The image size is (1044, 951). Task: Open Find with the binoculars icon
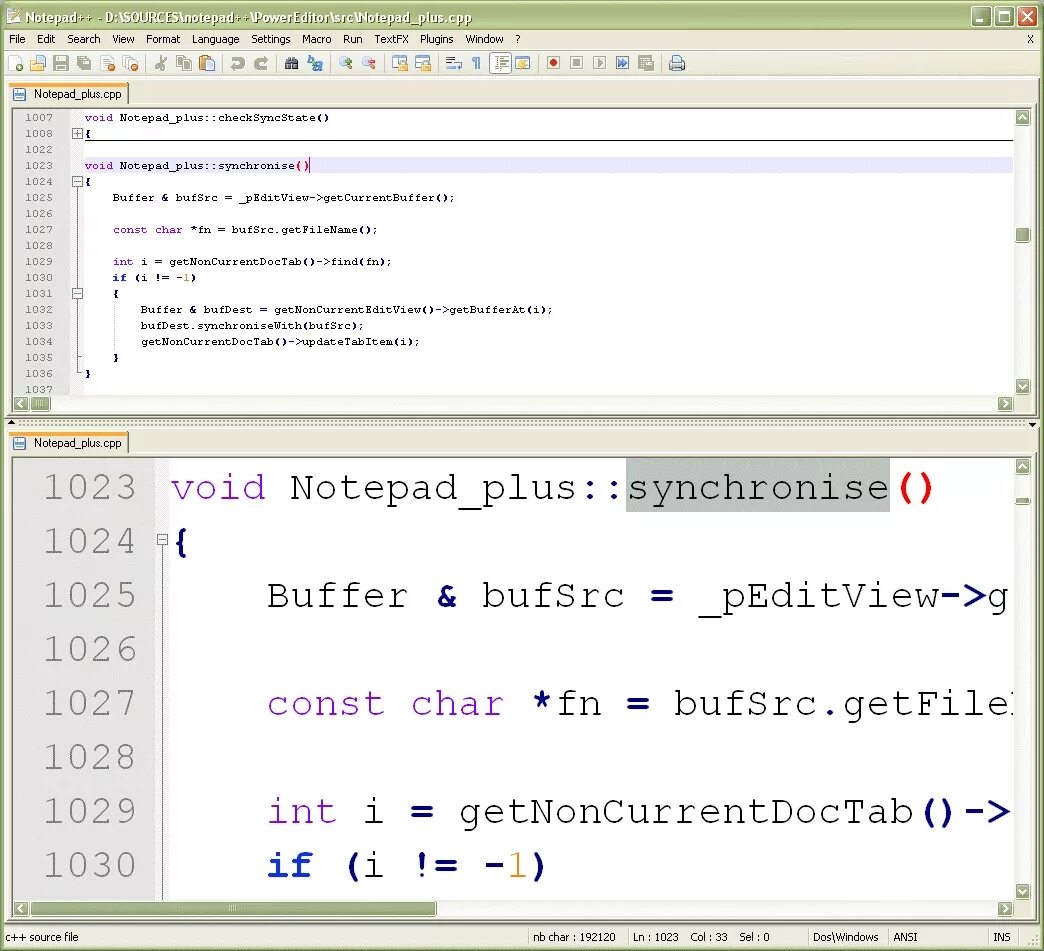click(x=291, y=64)
